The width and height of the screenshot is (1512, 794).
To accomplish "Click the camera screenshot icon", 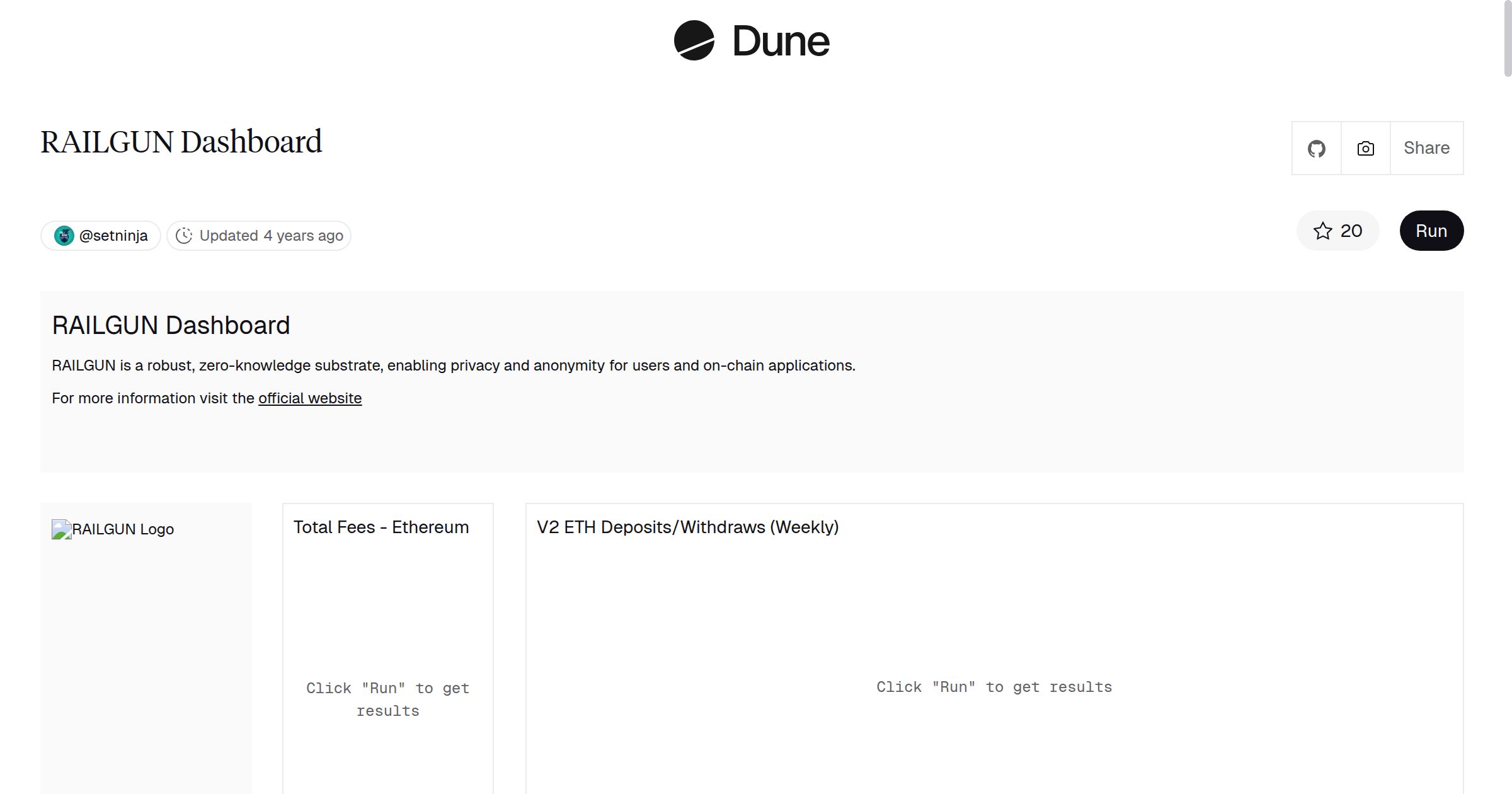I will pos(1365,148).
